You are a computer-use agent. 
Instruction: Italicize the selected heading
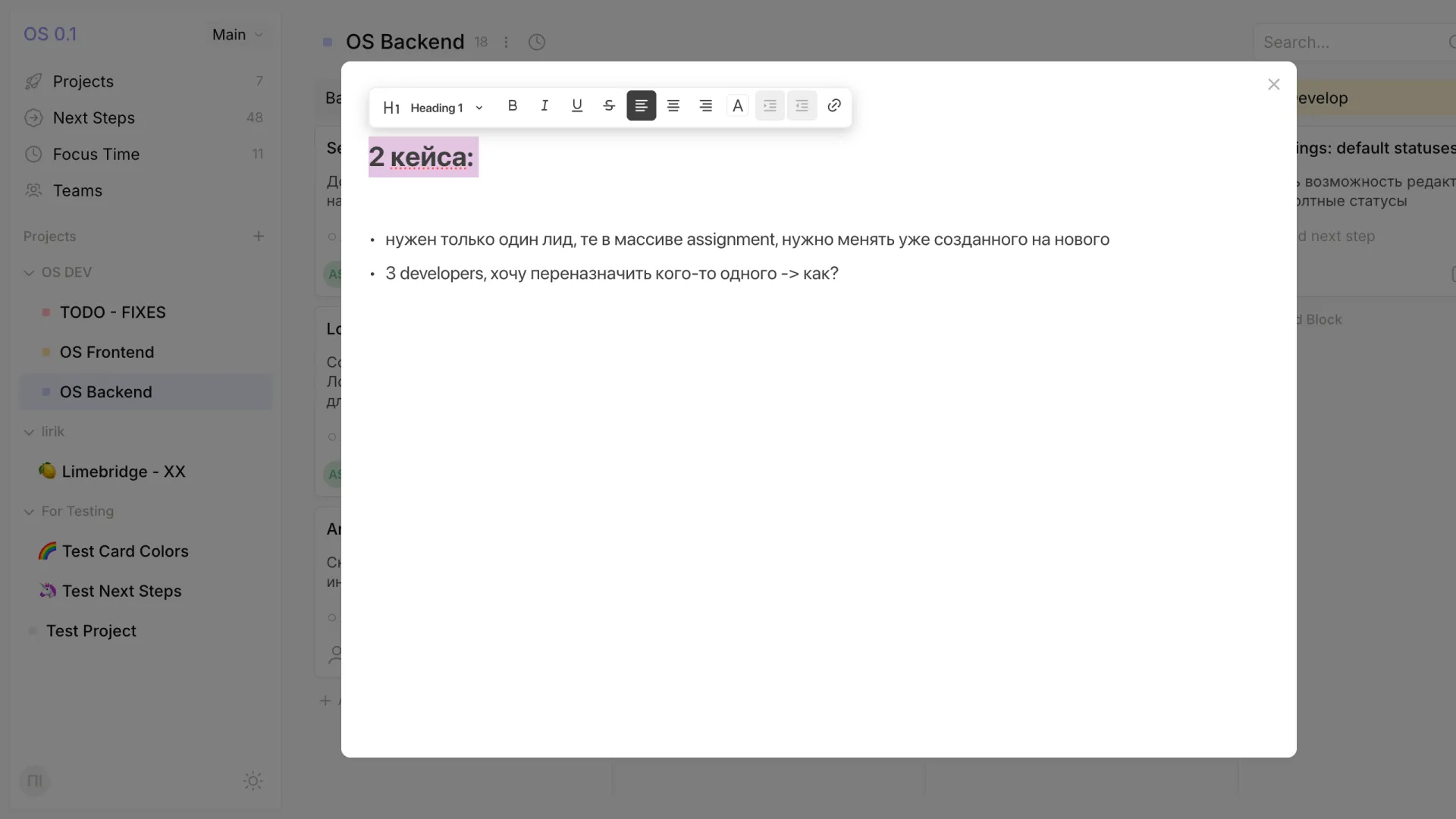point(544,105)
